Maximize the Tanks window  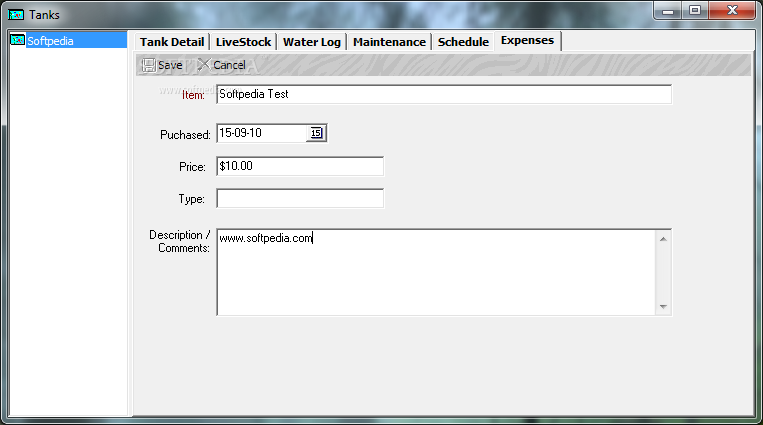point(695,11)
